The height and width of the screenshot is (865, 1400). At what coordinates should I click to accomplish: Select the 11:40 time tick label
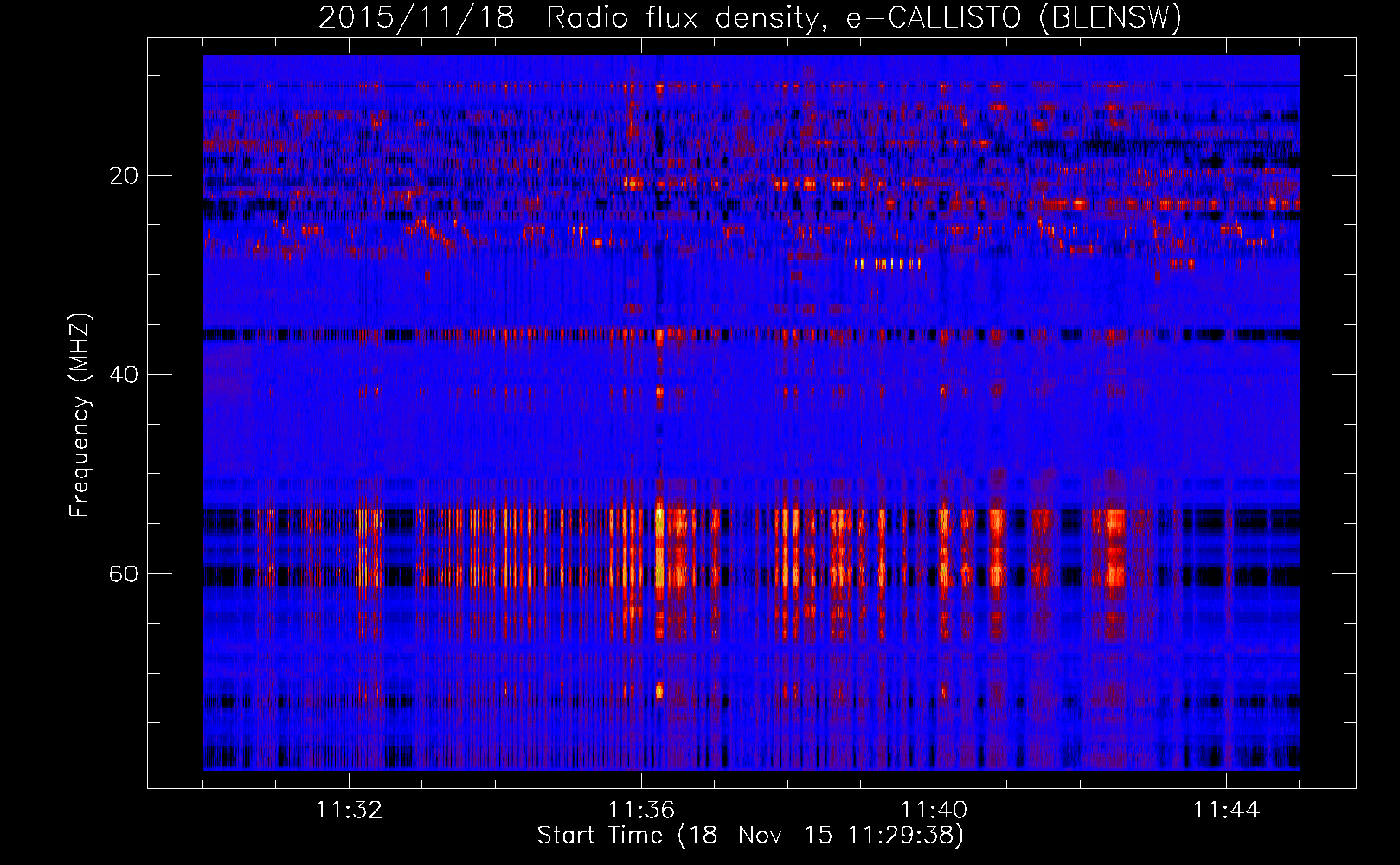934,811
